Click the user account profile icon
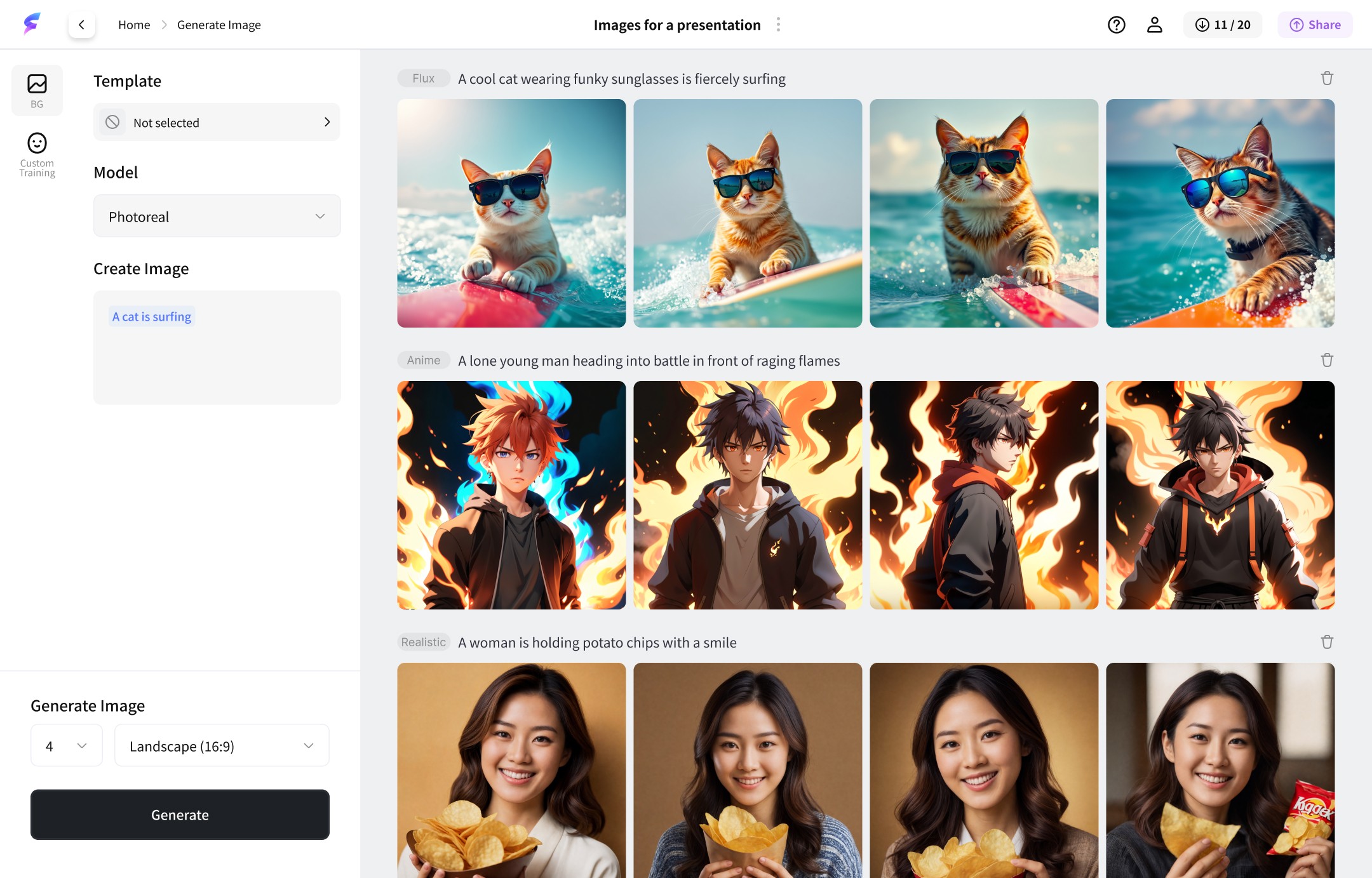 (x=1155, y=23)
